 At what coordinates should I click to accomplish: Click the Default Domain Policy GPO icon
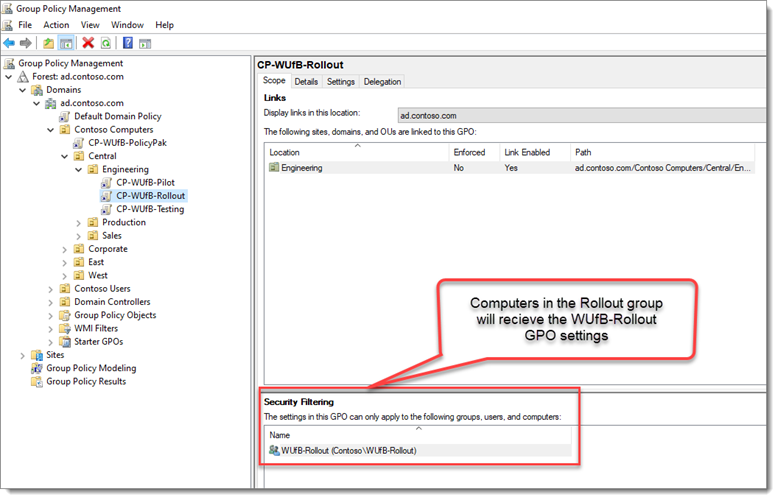click(x=65, y=117)
